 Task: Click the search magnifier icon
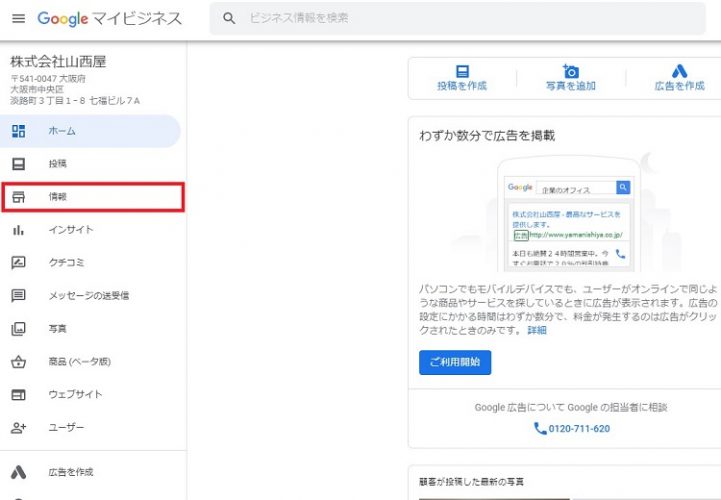coord(229,18)
